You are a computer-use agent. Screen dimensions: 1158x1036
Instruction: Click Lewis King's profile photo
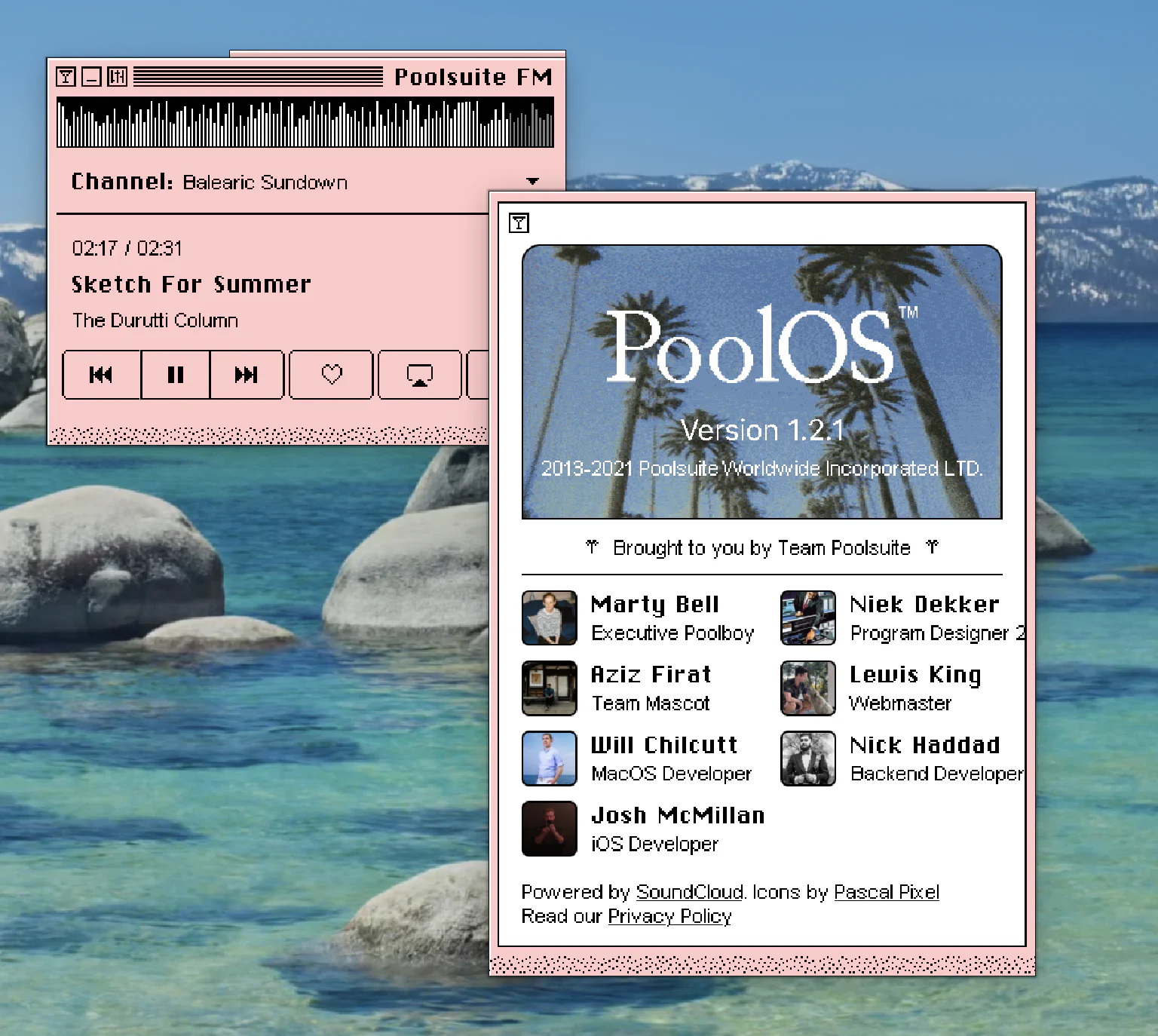808,688
